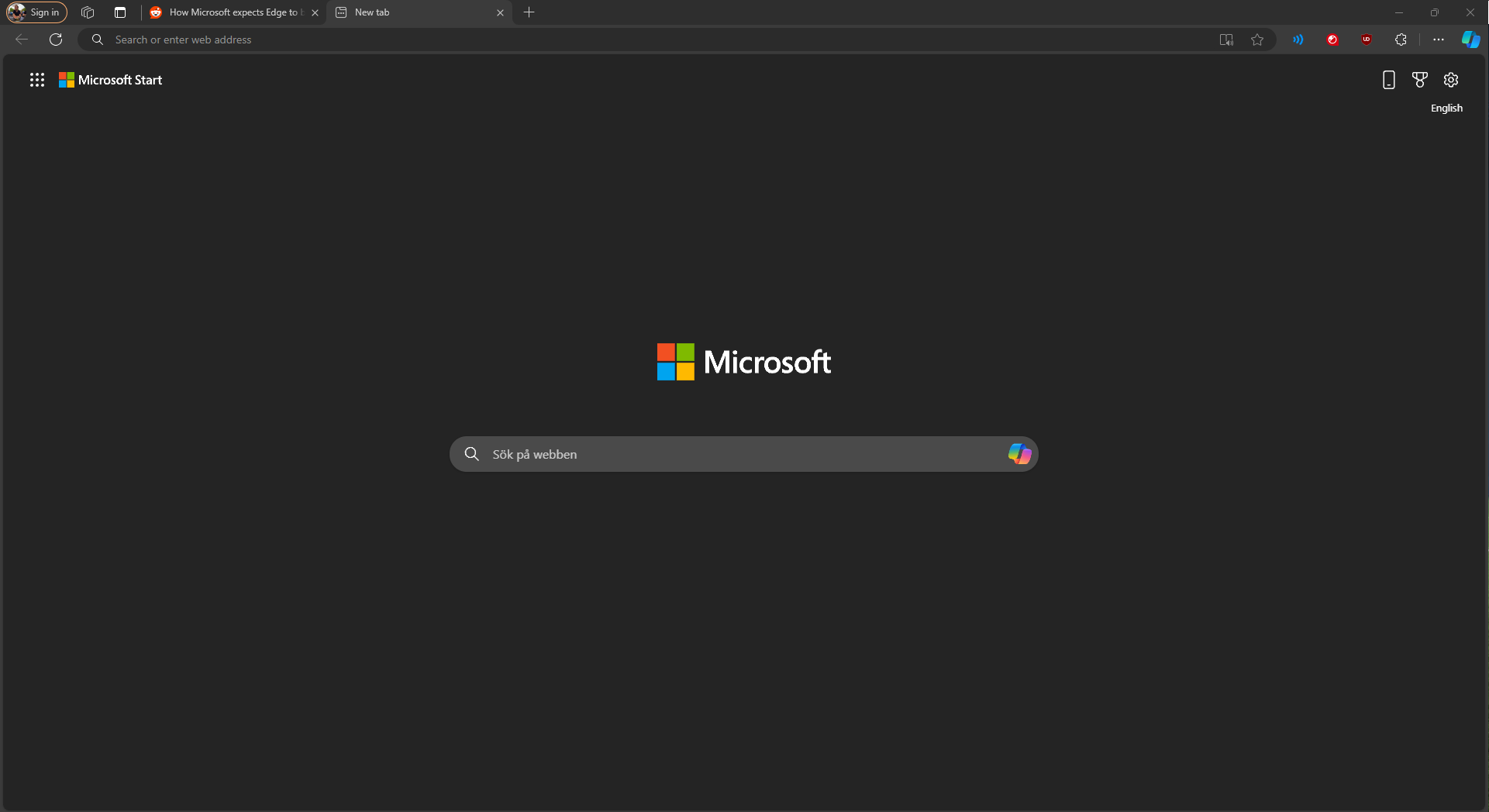
Task: Click the magnifier icon in the web search box
Action: [472, 454]
